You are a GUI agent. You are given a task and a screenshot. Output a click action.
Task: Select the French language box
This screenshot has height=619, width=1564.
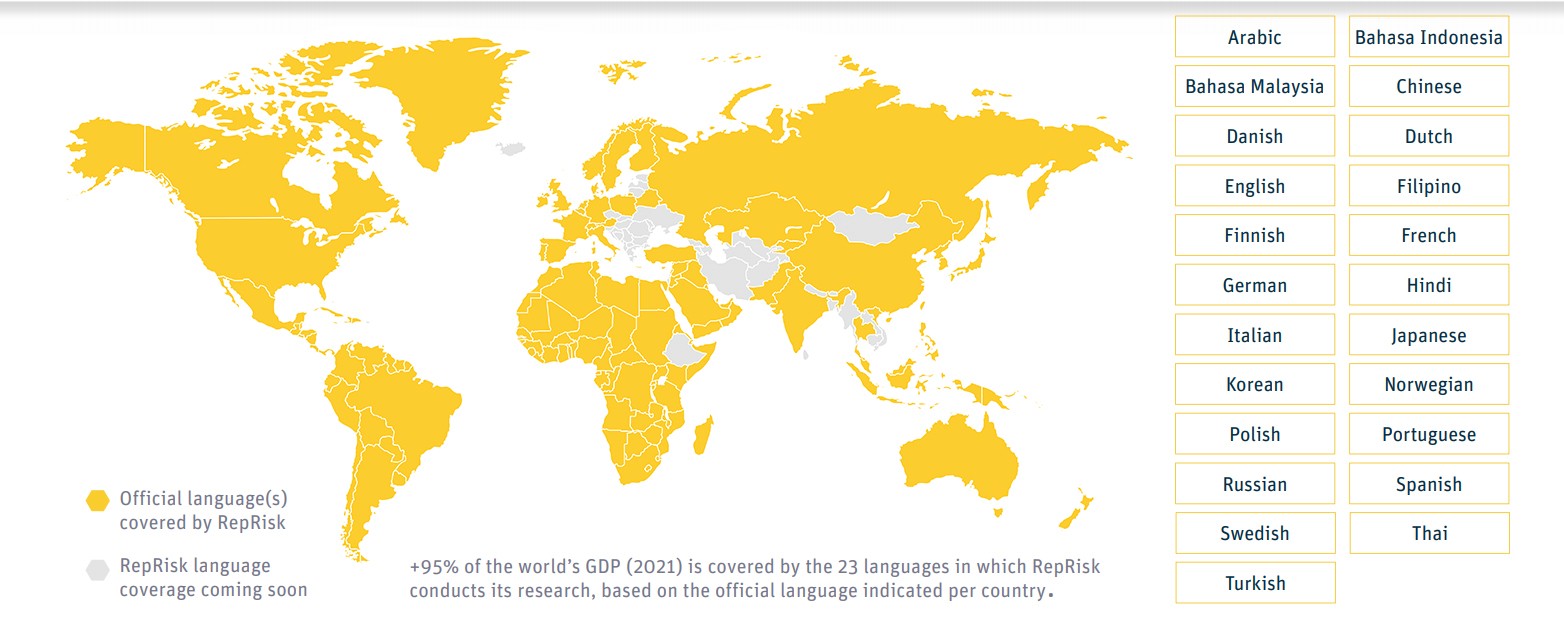[x=1428, y=236]
